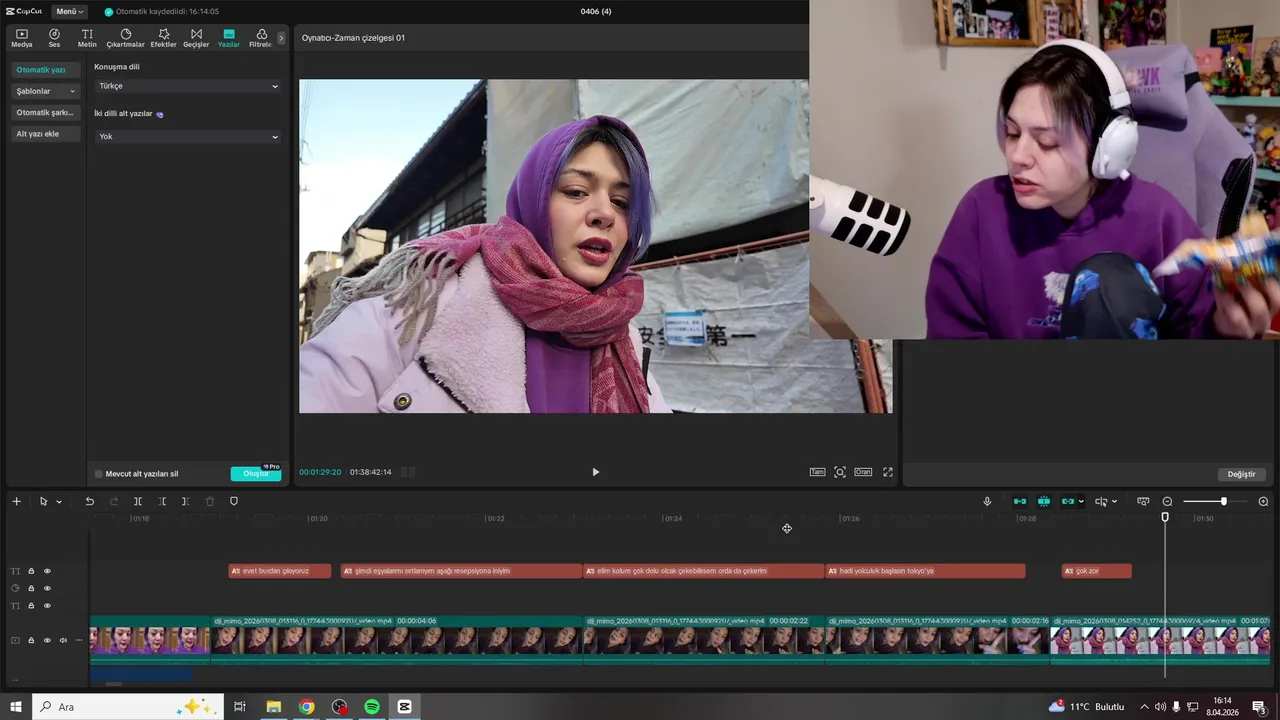
Task: Undo the last action
Action: (89, 501)
